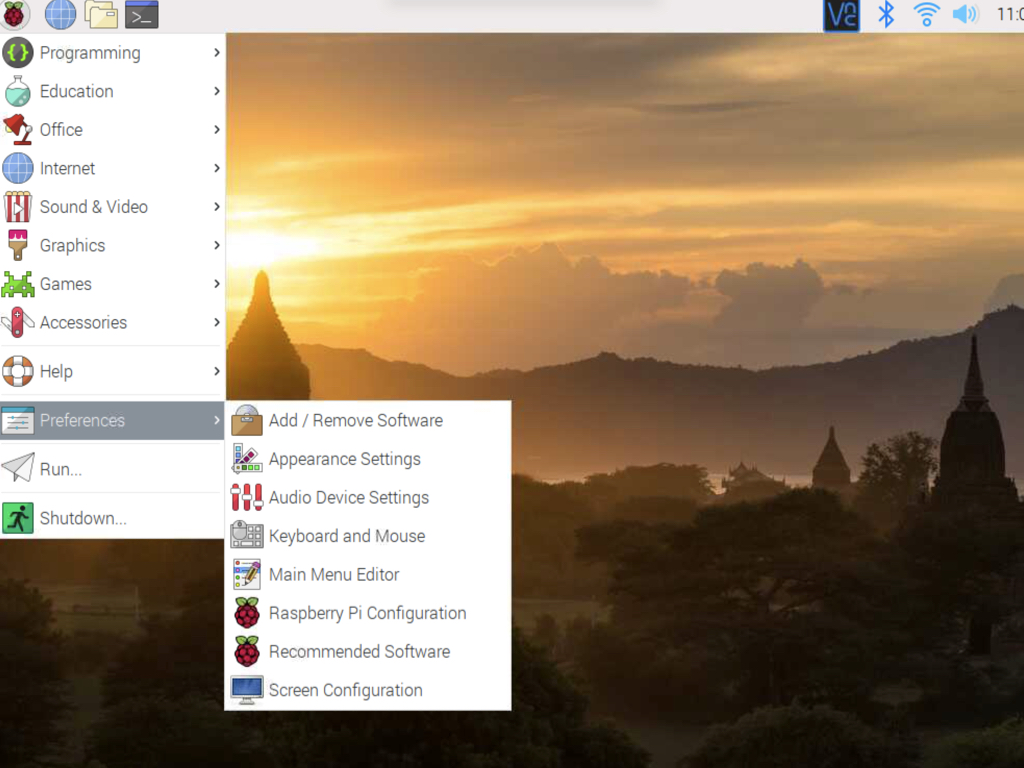
Task: Expand the Accessories submenu
Action: click(x=216, y=323)
